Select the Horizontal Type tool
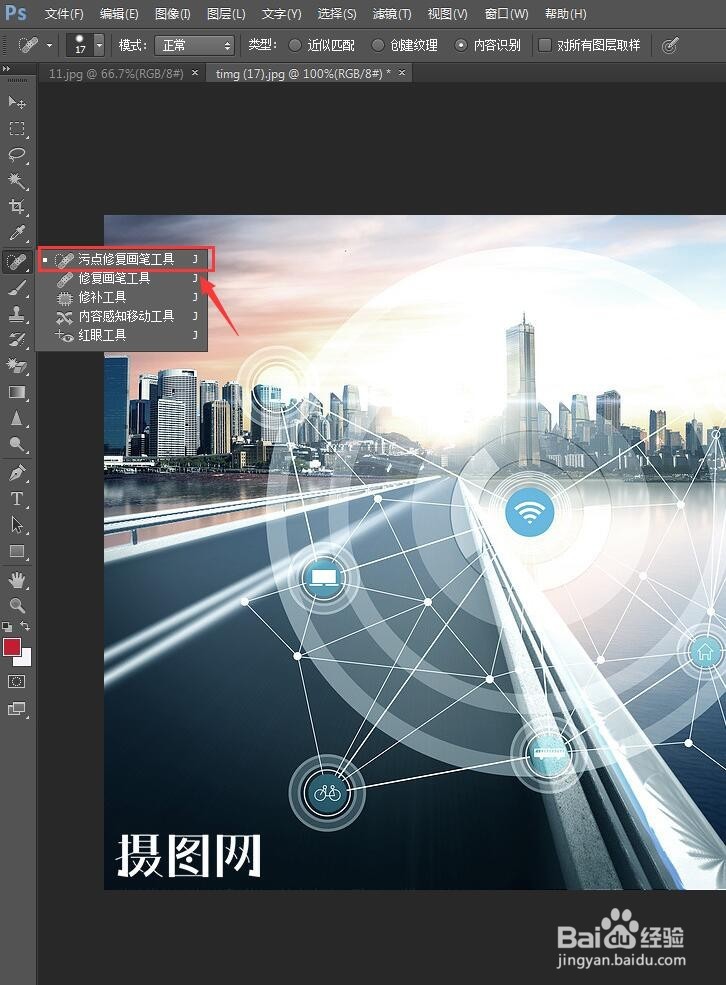The width and height of the screenshot is (726, 985). (x=17, y=499)
